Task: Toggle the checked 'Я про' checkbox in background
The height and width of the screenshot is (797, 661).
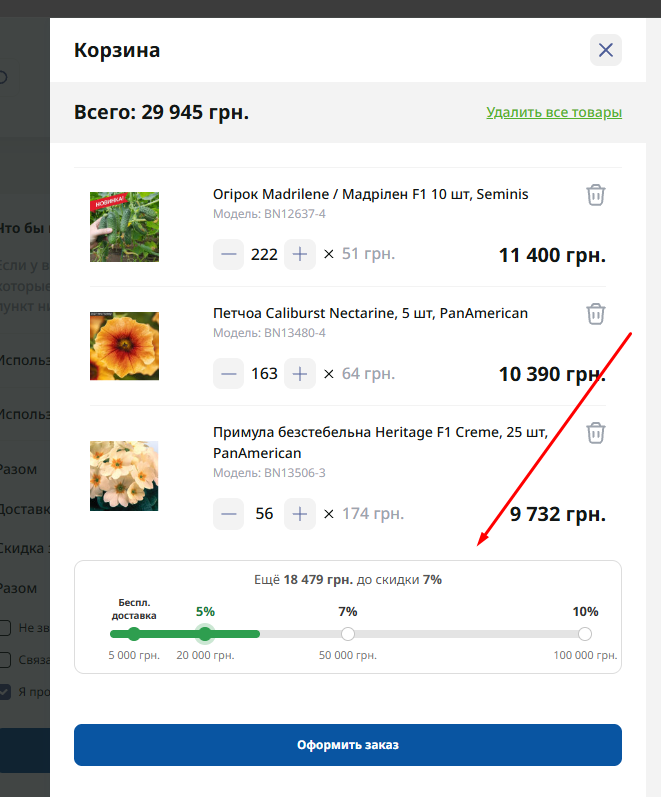Action: (5, 692)
